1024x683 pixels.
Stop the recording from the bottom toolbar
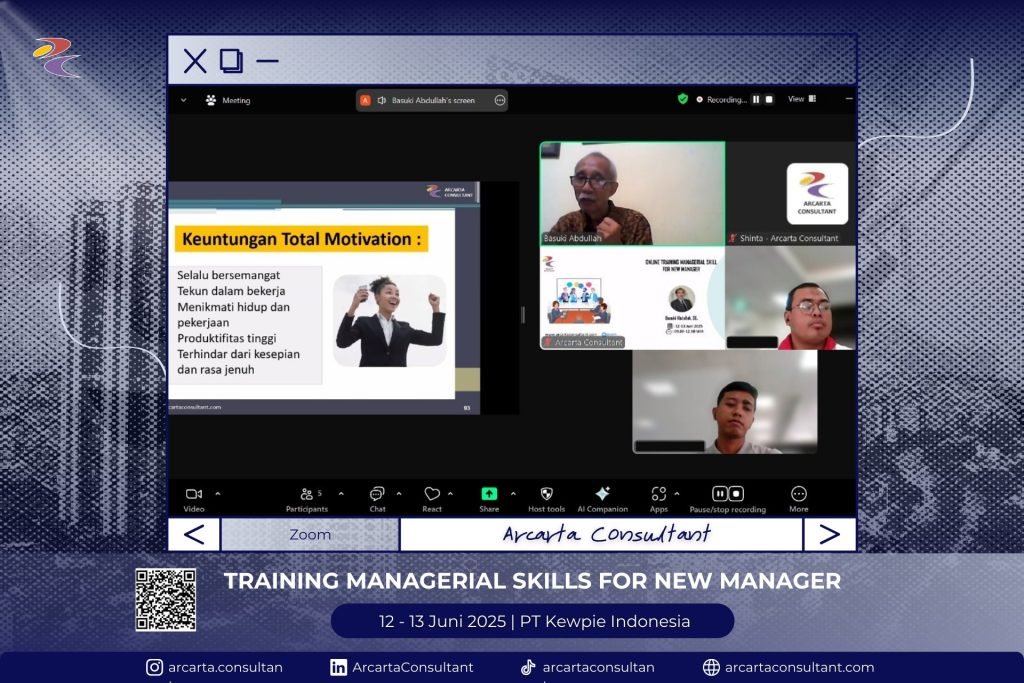pyautogui.click(x=736, y=494)
